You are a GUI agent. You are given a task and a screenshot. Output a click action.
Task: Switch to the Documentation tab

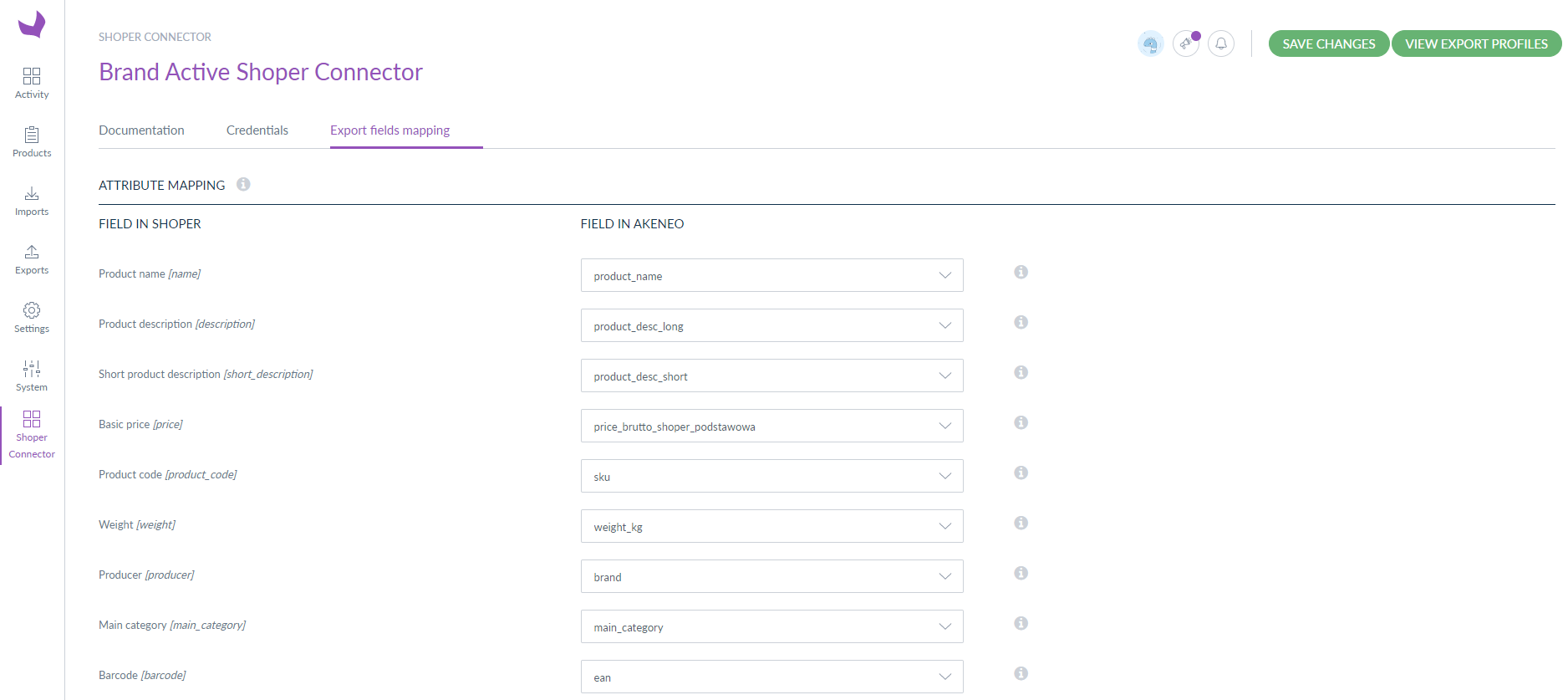[x=141, y=130]
